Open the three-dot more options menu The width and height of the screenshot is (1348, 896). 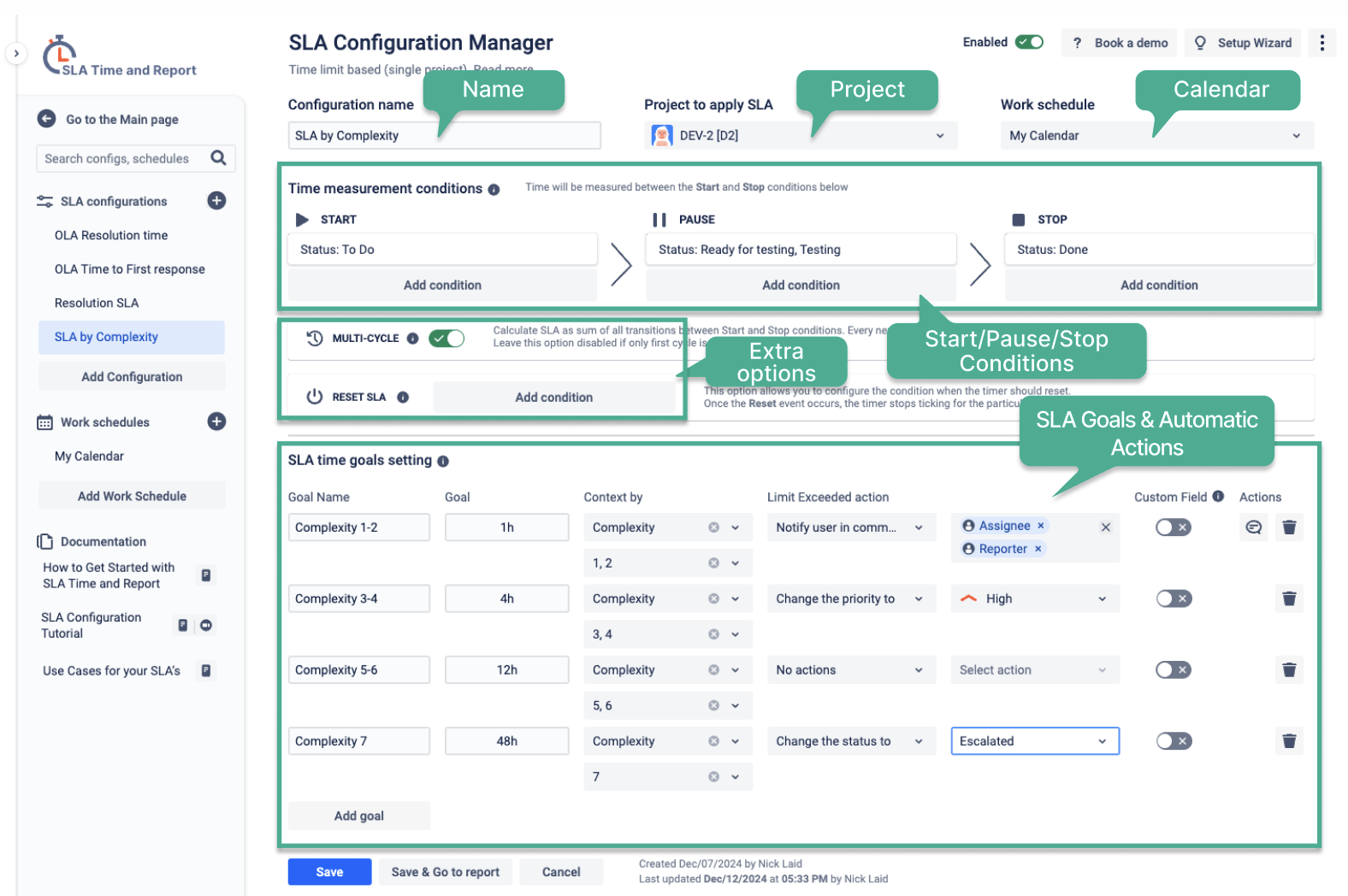pyautogui.click(x=1321, y=43)
